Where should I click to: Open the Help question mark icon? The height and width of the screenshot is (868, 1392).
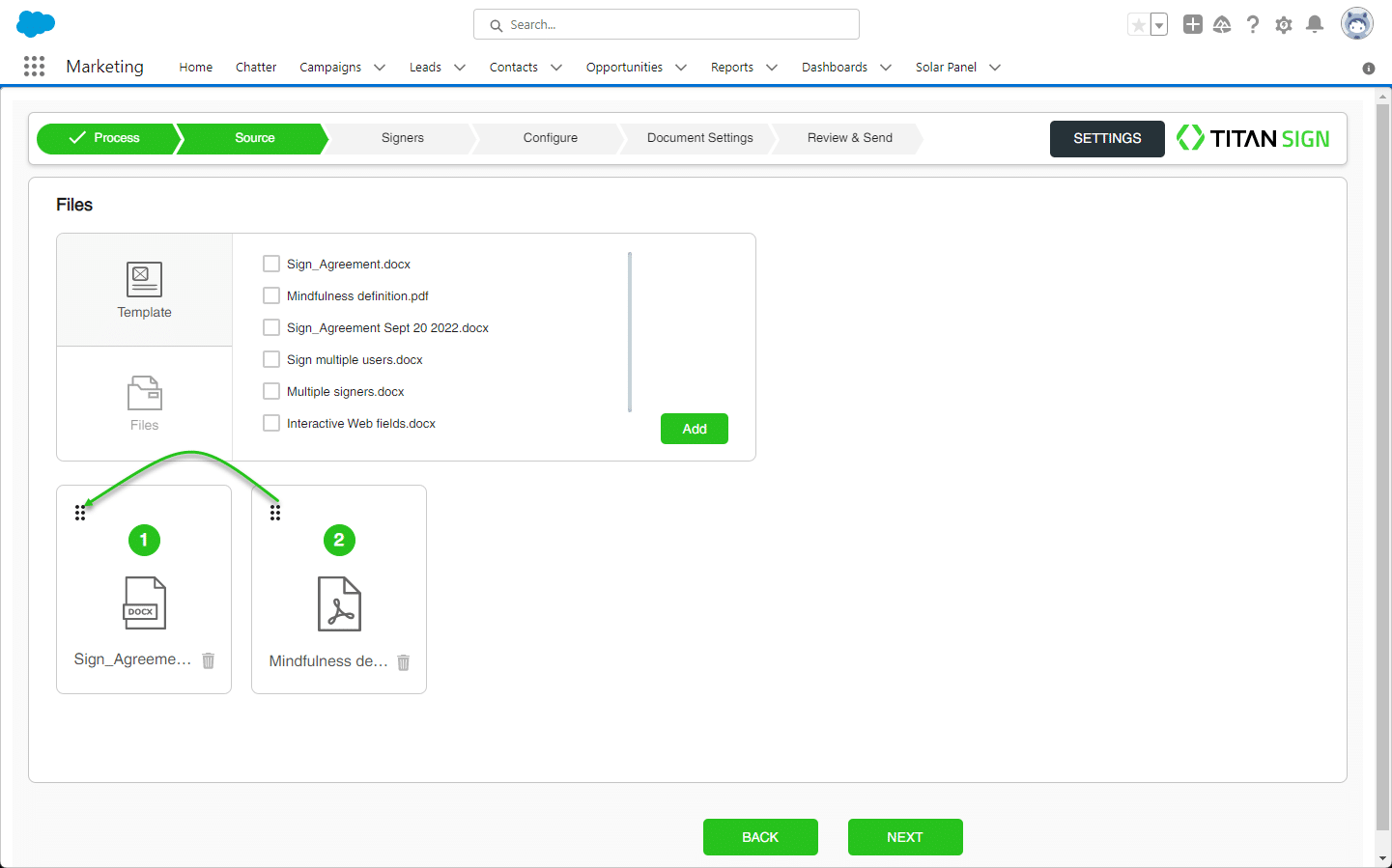point(1253,24)
